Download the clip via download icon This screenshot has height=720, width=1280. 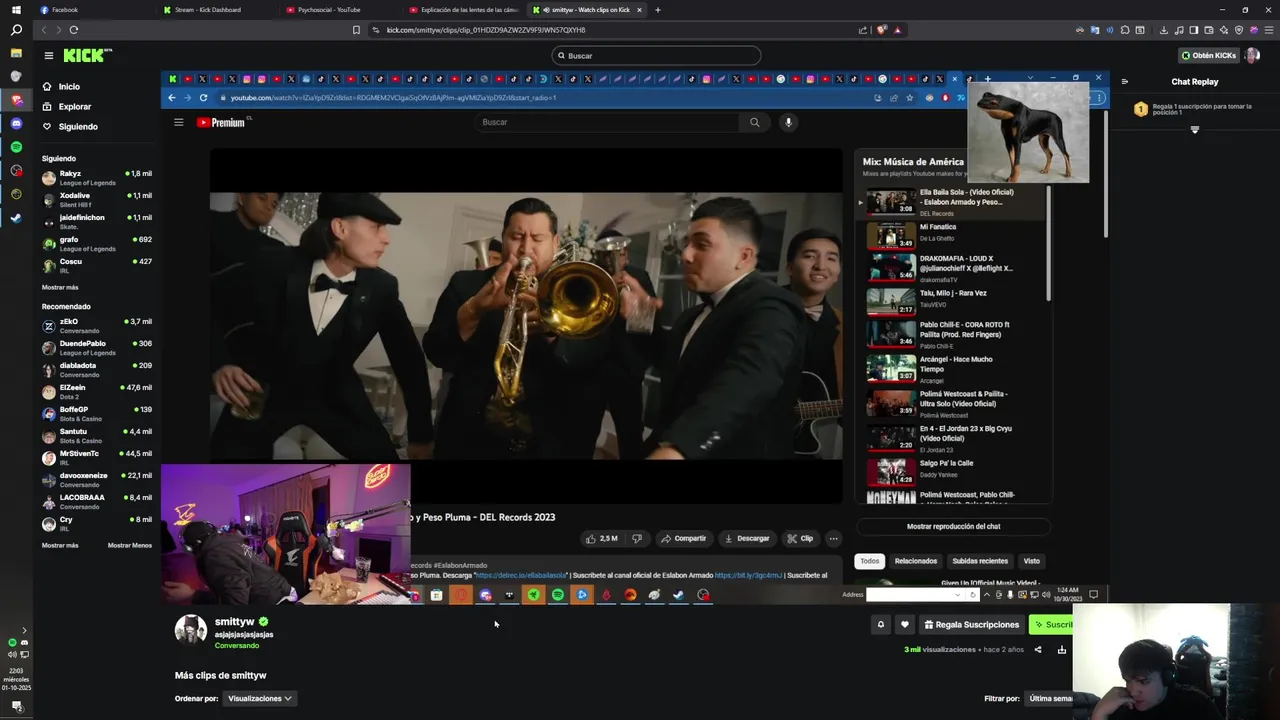pos(1062,650)
